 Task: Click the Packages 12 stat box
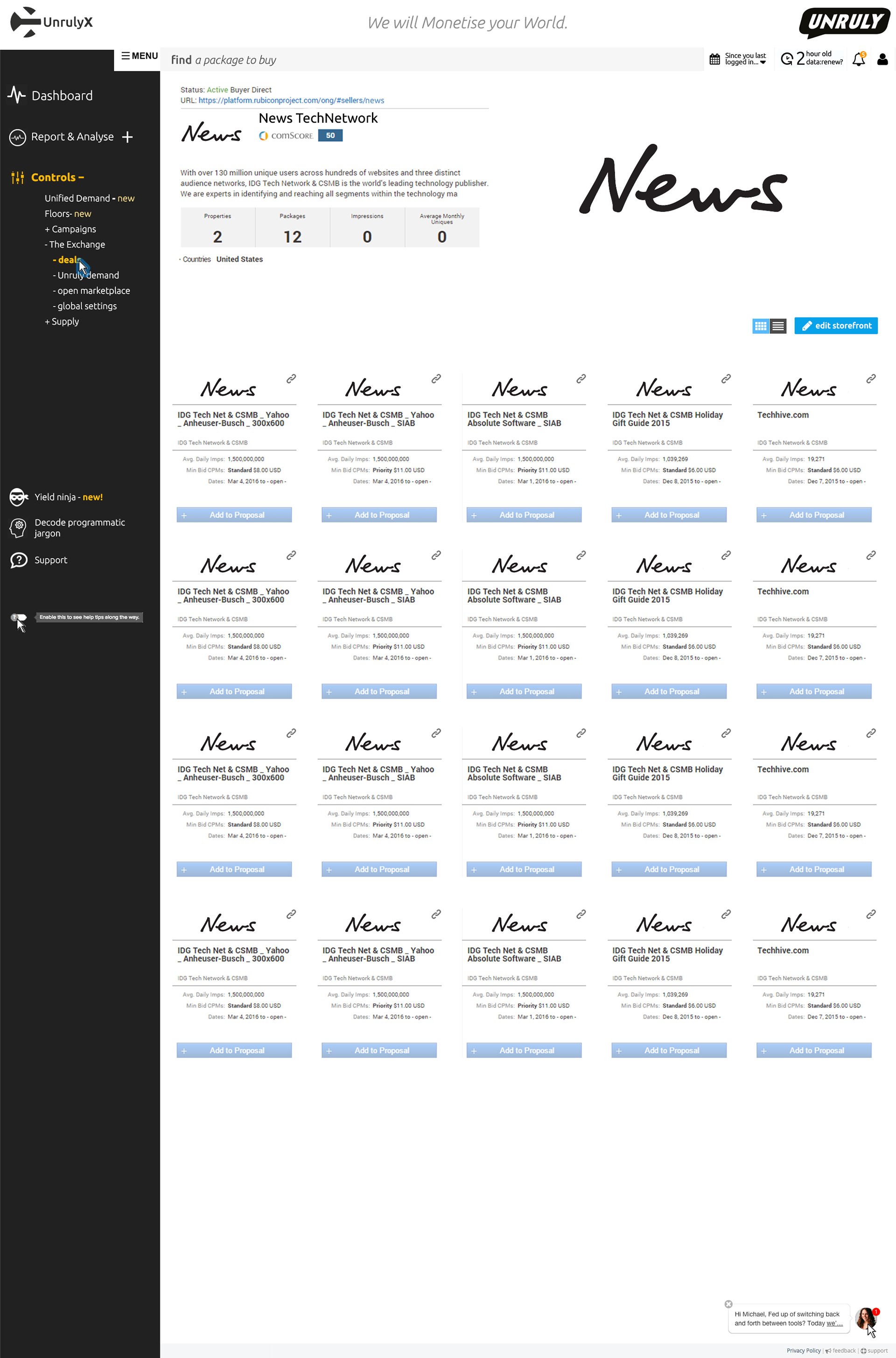click(293, 228)
